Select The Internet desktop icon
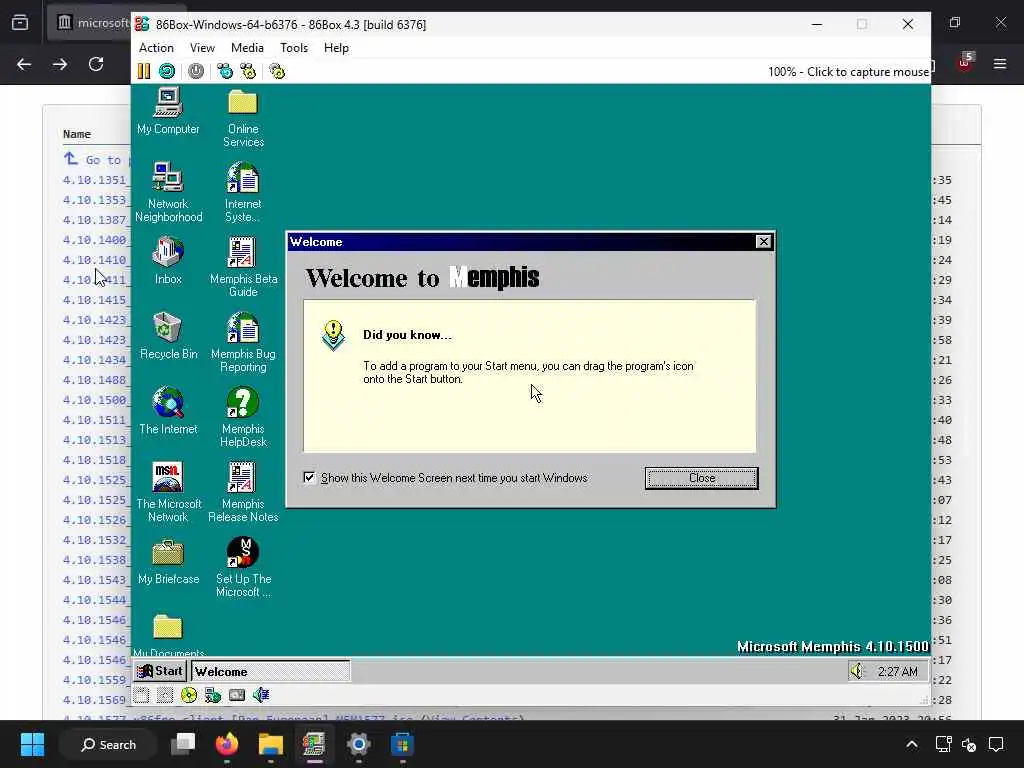 [168, 411]
